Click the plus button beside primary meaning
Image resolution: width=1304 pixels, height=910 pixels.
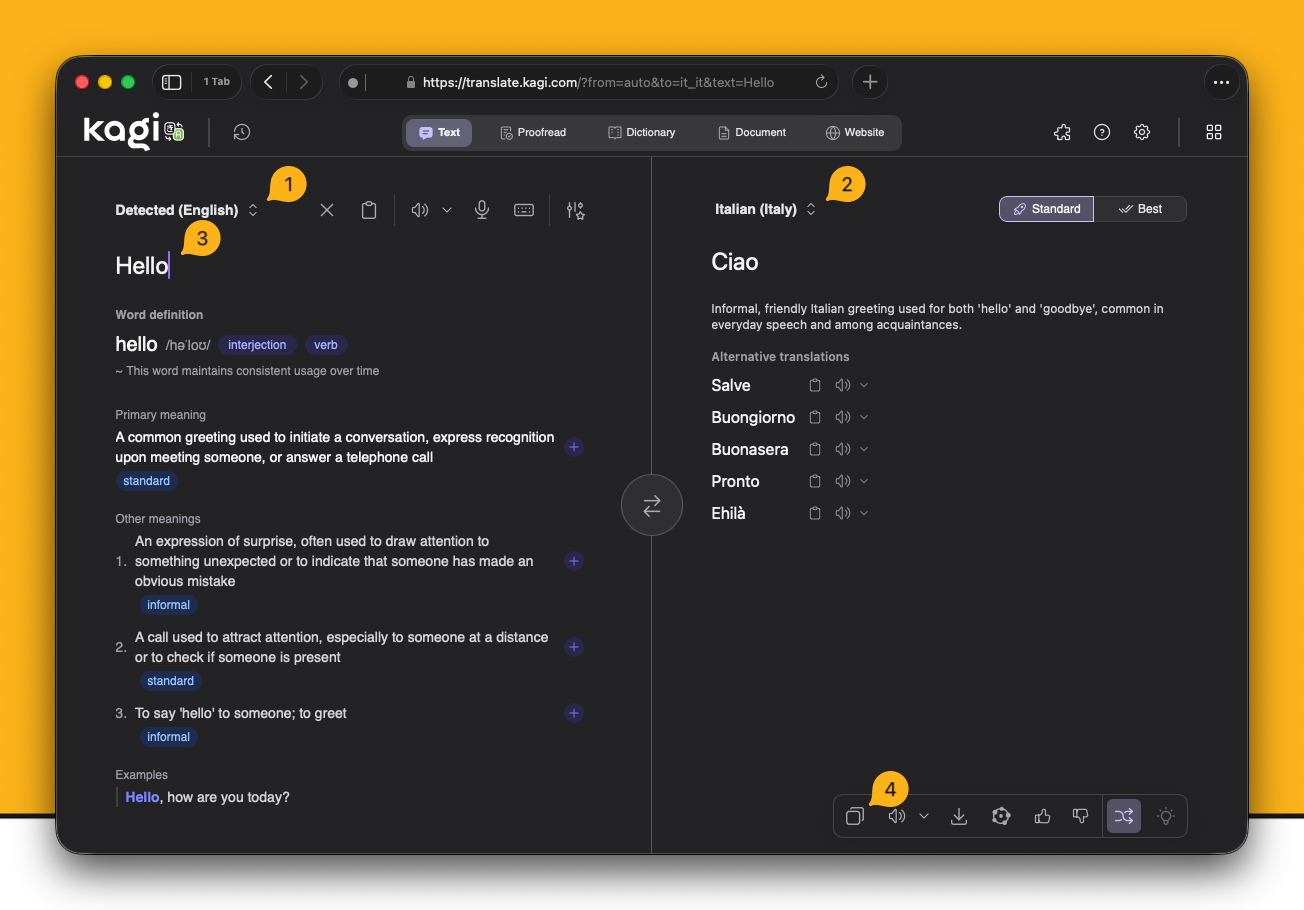574,447
